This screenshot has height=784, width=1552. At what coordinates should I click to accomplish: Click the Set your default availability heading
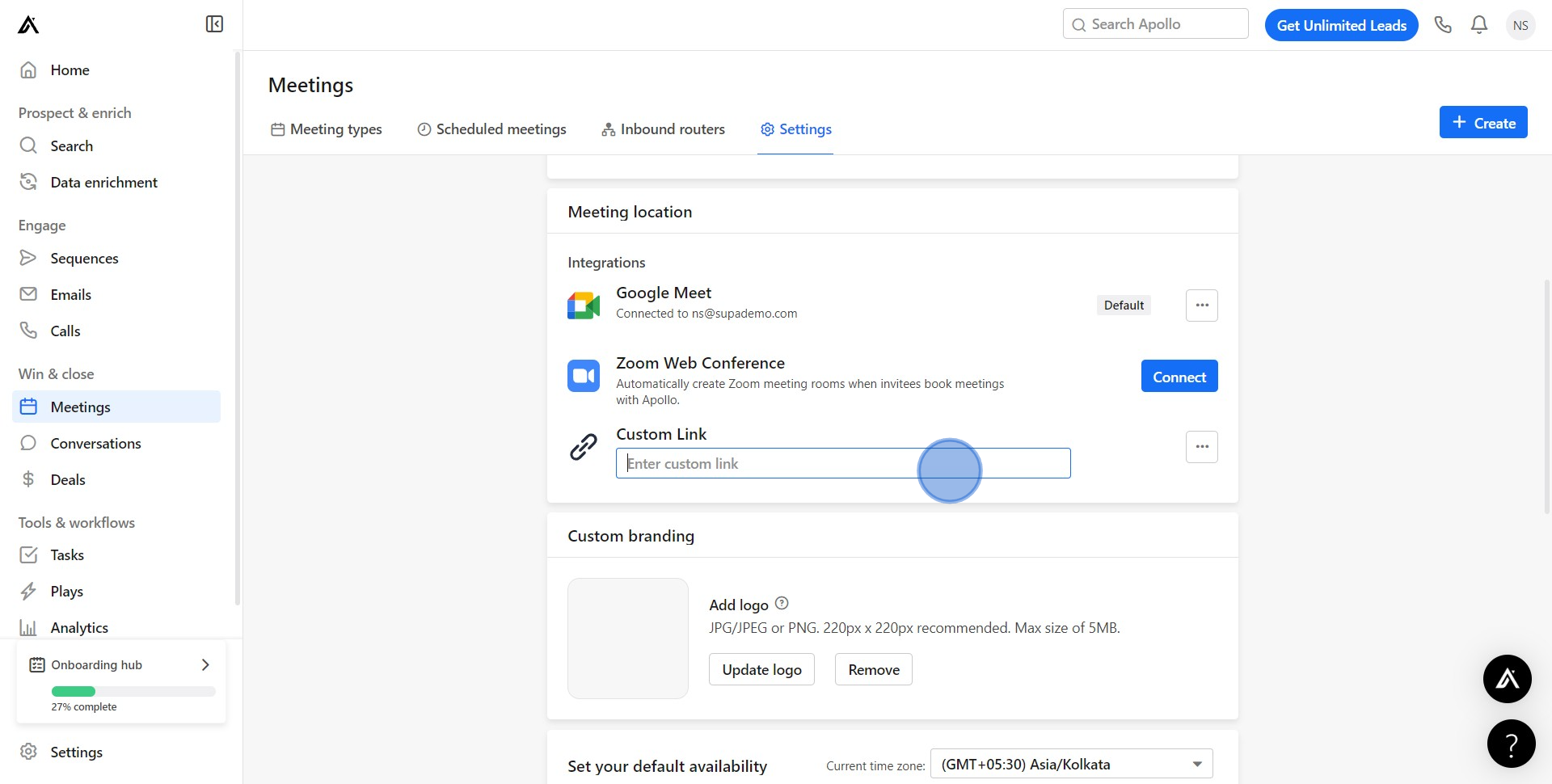coord(667,766)
